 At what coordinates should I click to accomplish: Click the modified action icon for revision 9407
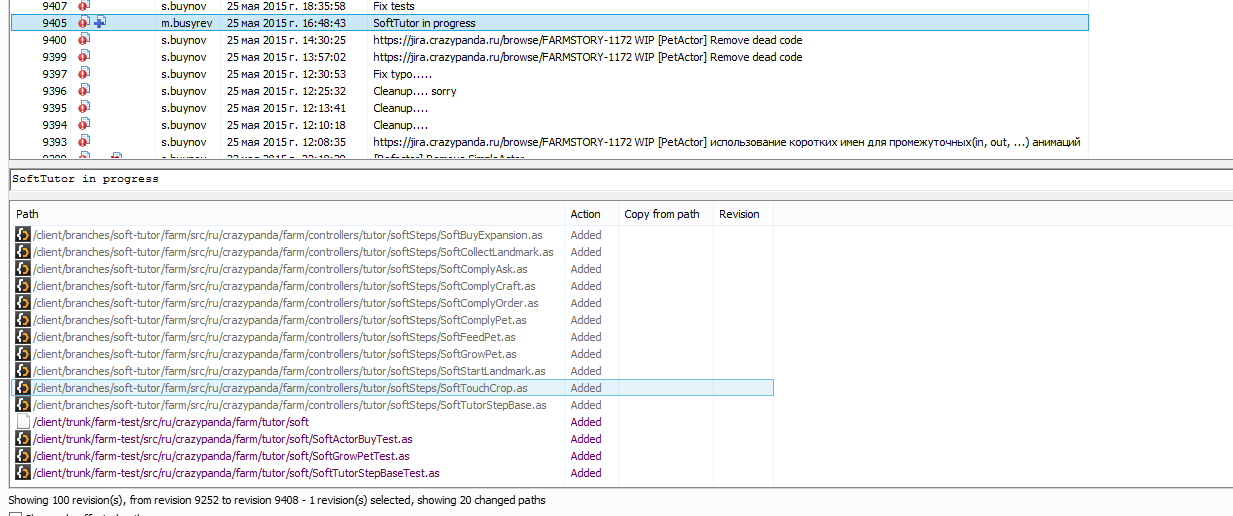[x=84, y=6]
